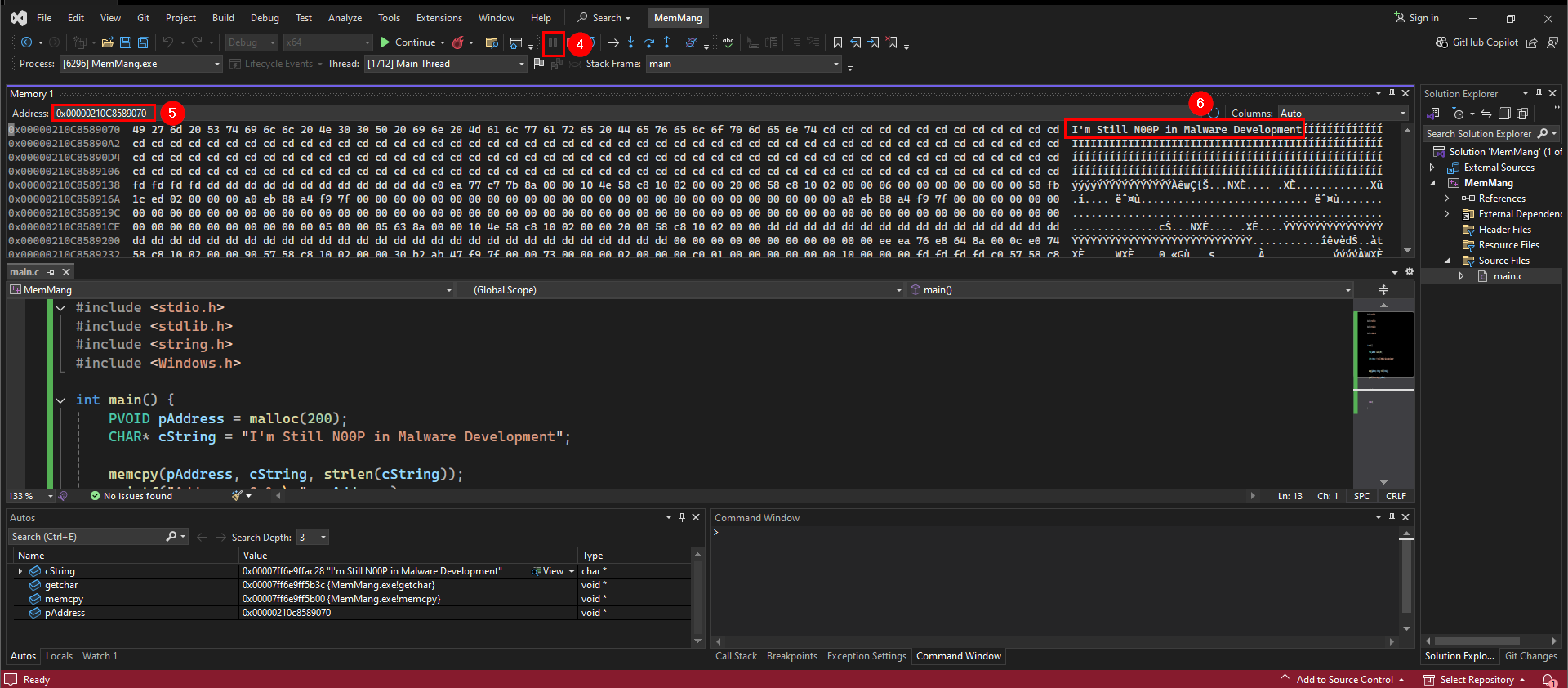This screenshot has height=688, width=1568.
Task: Click the pAddress row in Autos
Action: tap(351, 613)
